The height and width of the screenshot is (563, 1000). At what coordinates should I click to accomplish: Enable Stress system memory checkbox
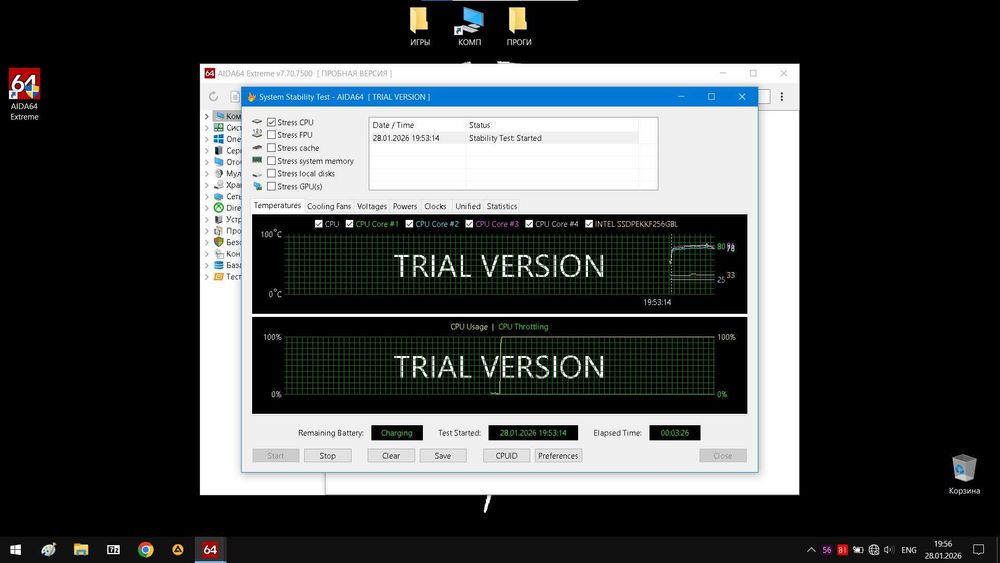(272, 161)
